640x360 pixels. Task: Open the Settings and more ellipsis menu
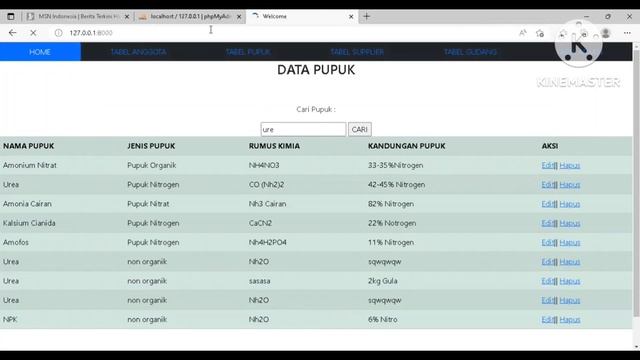point(627,33)
